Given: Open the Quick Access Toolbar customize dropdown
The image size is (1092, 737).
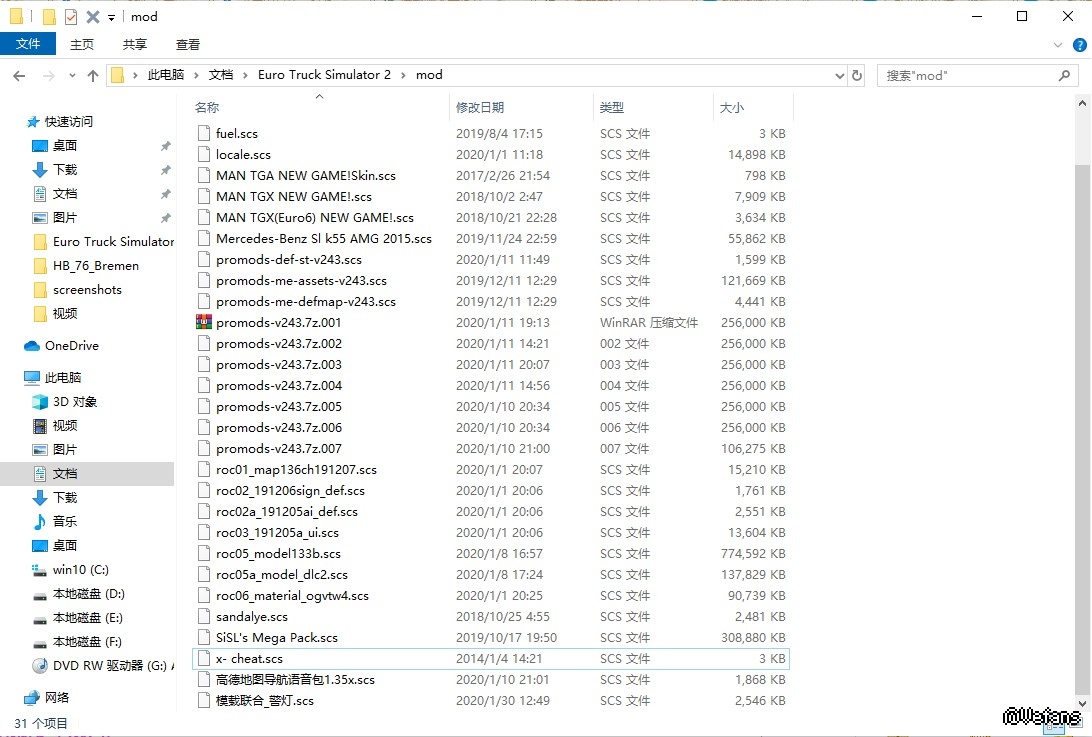Looking at the screenshot, I should pos(111,17).
